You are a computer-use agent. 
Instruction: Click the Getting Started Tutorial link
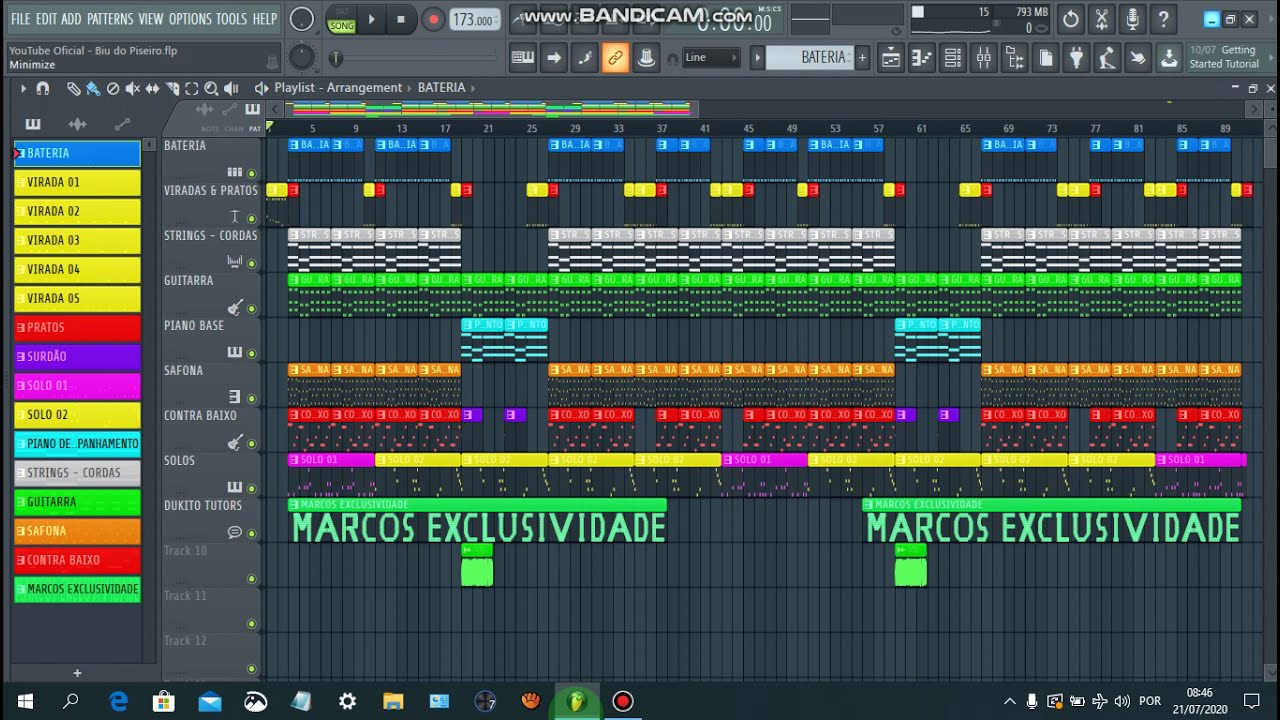point(1226,57)
